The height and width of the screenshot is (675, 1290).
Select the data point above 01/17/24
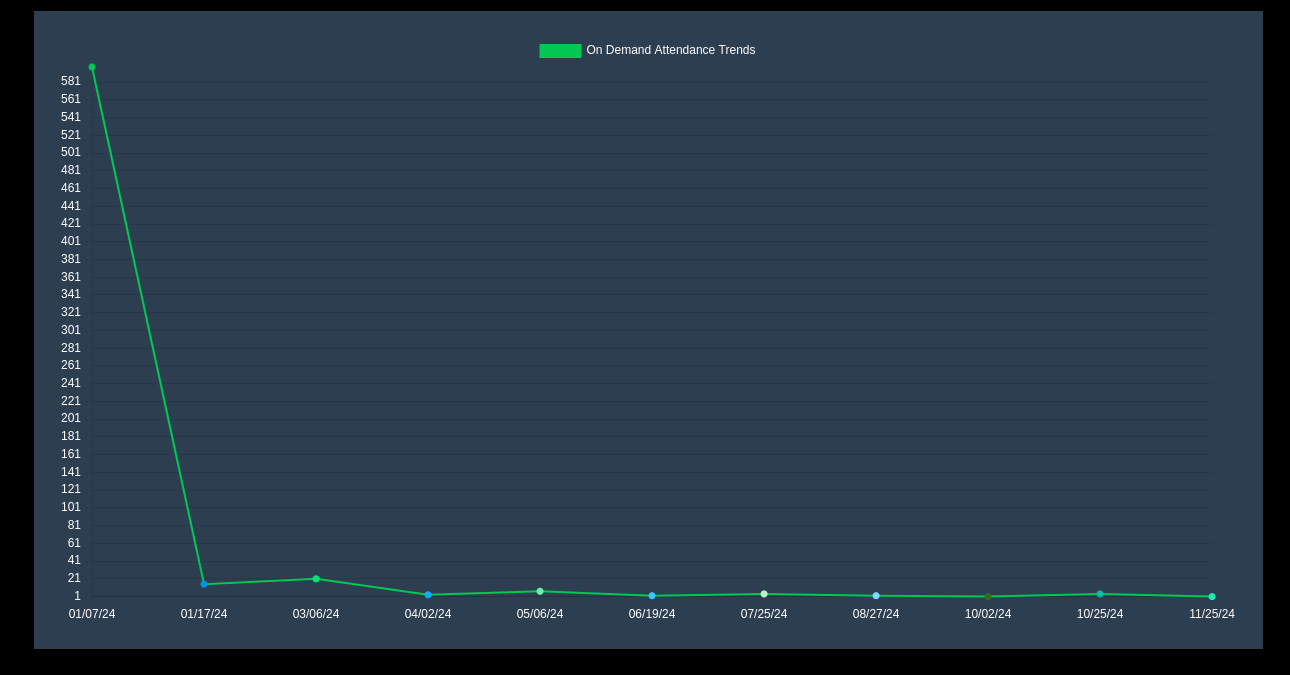point(203,583)
